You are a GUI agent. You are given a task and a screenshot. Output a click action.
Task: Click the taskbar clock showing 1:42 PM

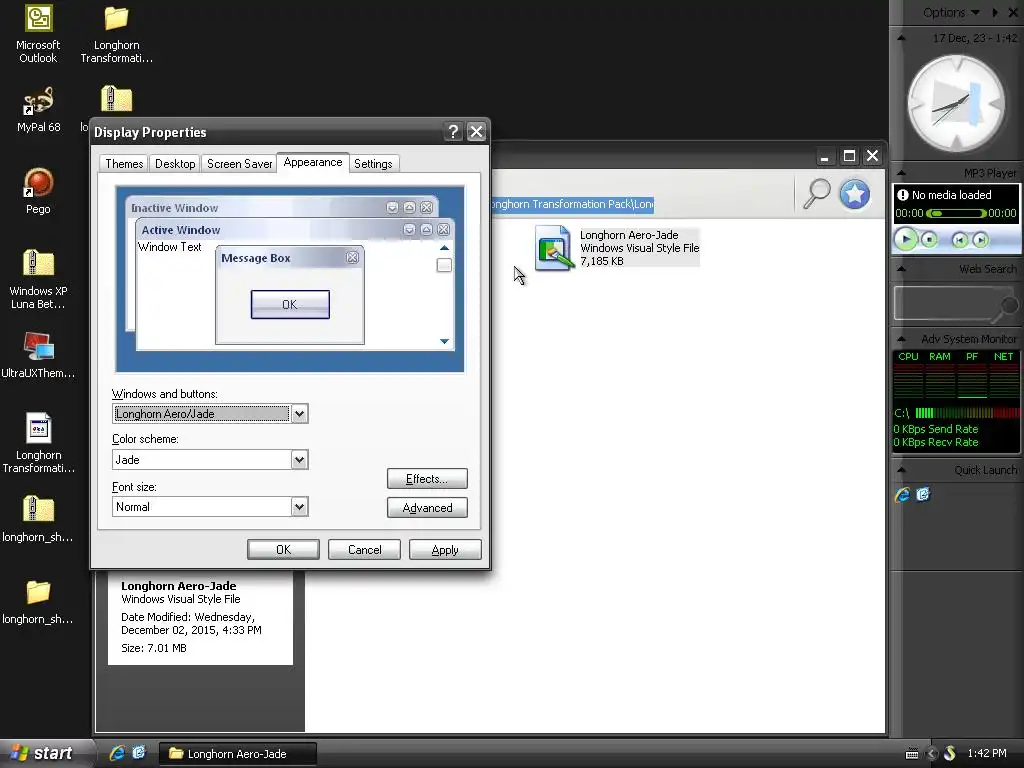click(x=987, y=754)
